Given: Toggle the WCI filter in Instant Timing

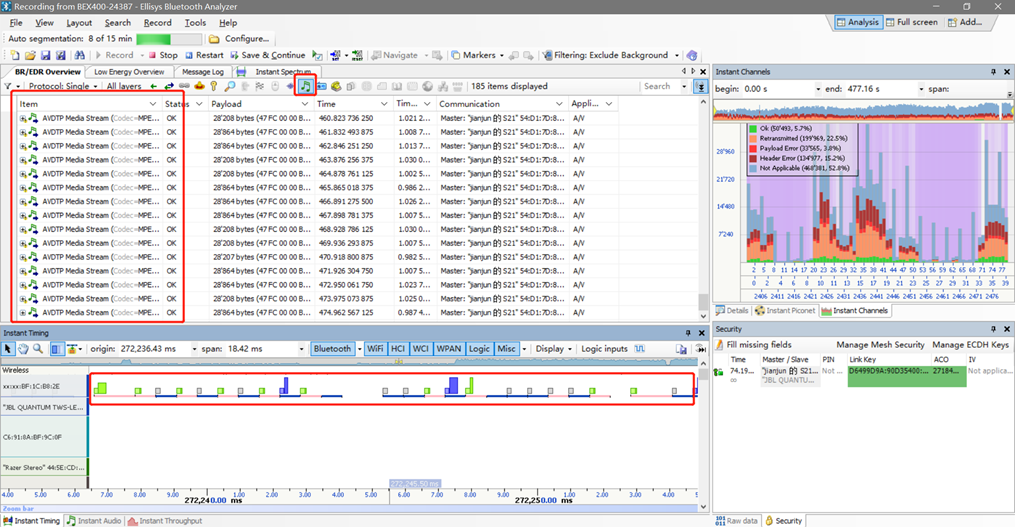Looking at the screenshot, I should (x=421, y=349).
